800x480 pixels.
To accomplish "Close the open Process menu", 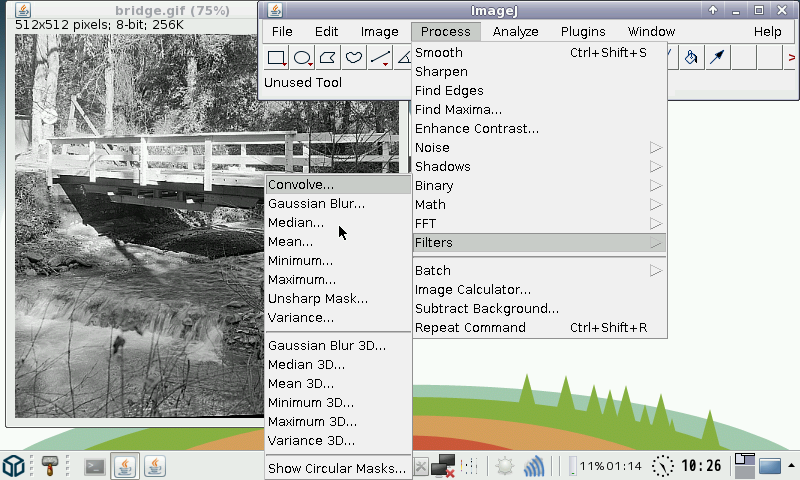I will tap(445, 32).
